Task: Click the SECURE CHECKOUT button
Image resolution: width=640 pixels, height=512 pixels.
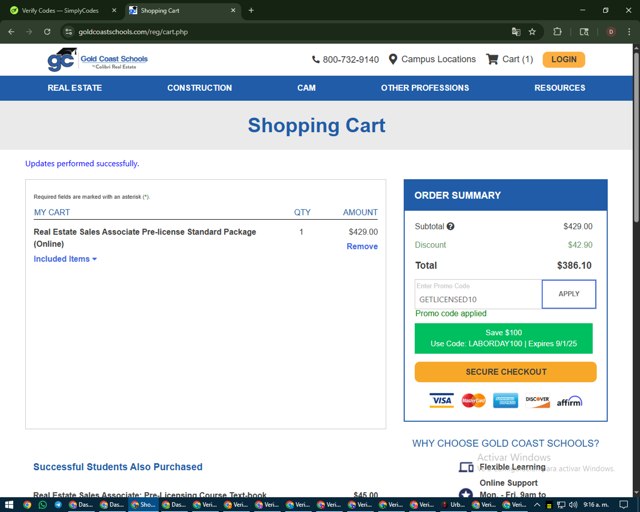Action: click(506, 372)
